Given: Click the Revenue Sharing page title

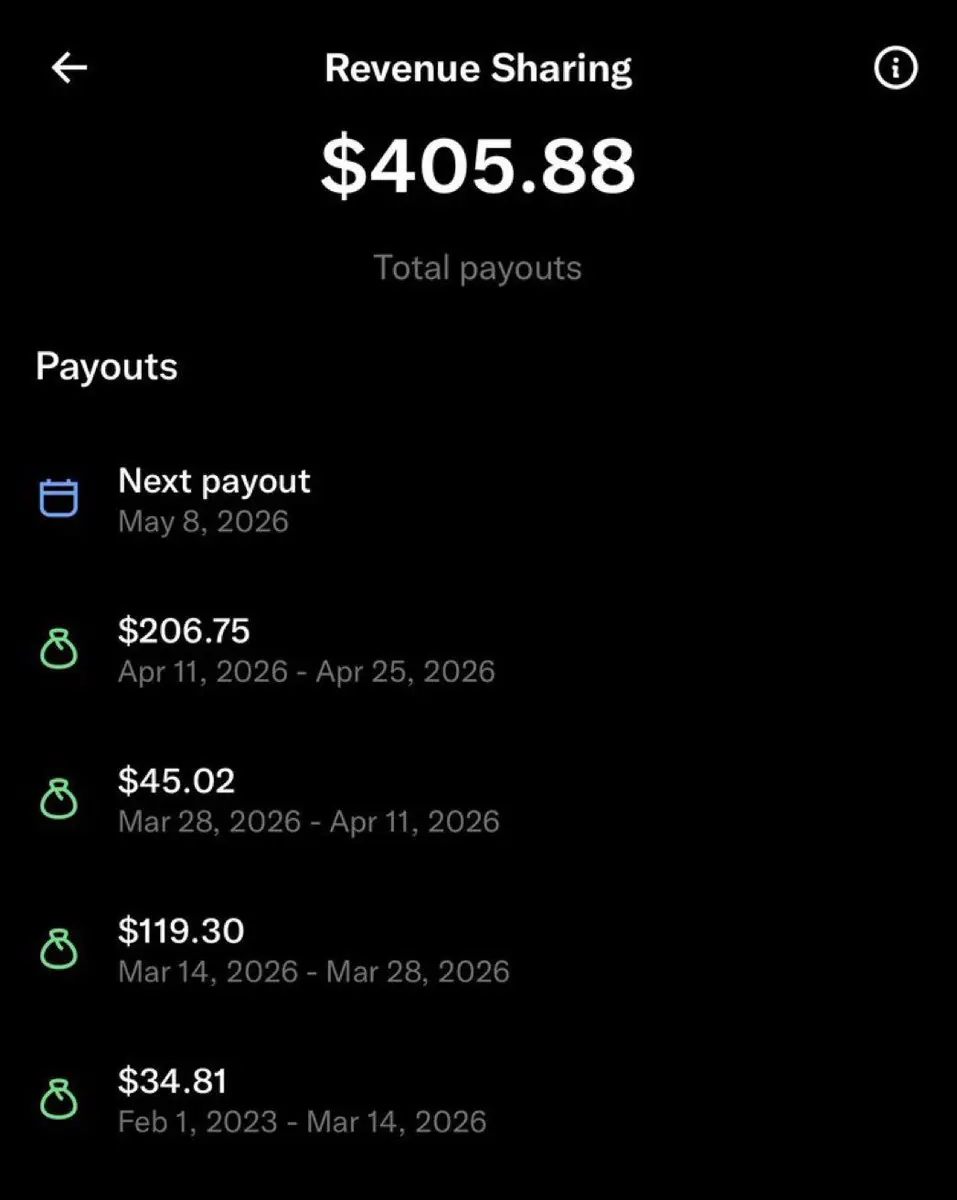Looking at the screenshot, I should 478,69.
